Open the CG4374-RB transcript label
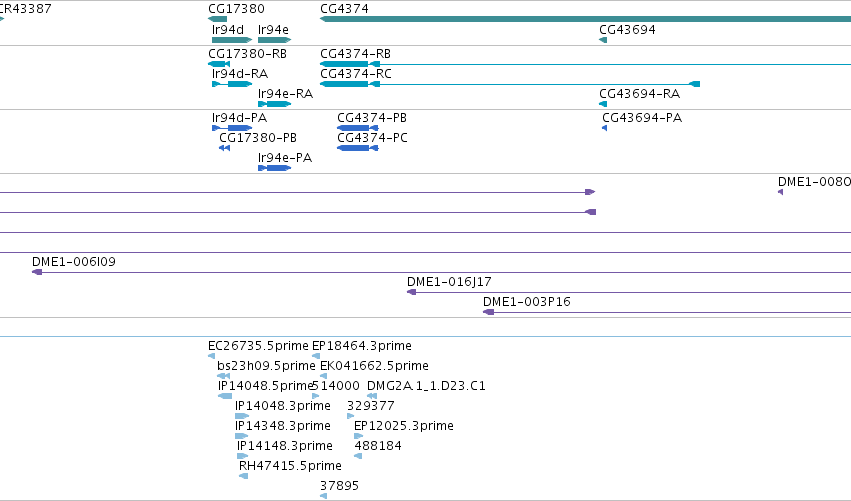This screenshot has width=851, height=501. pyautogui.click(x=355, y=54)
